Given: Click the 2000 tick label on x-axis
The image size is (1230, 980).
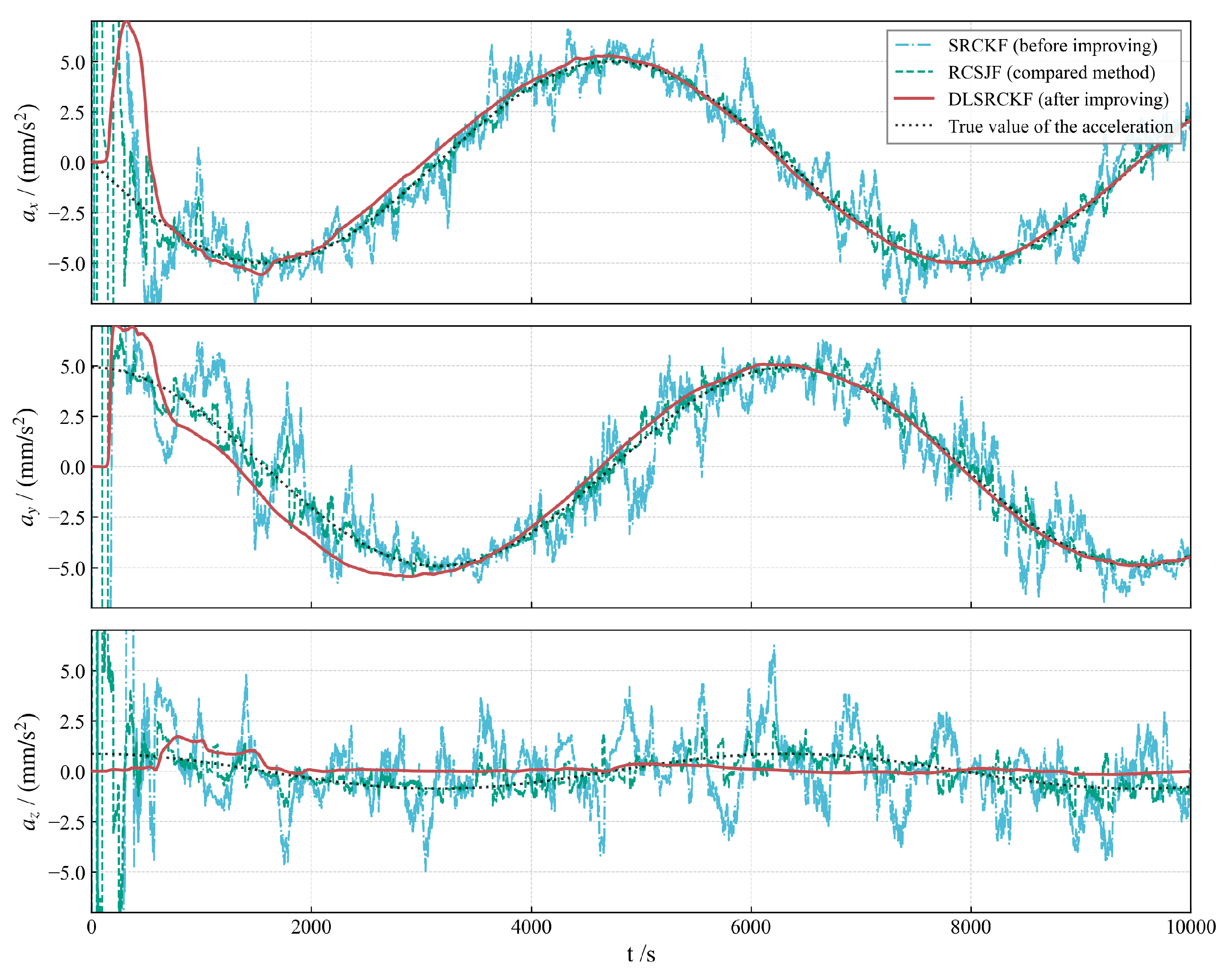Looking at the screenshot, I should click(x=311, y=927).
